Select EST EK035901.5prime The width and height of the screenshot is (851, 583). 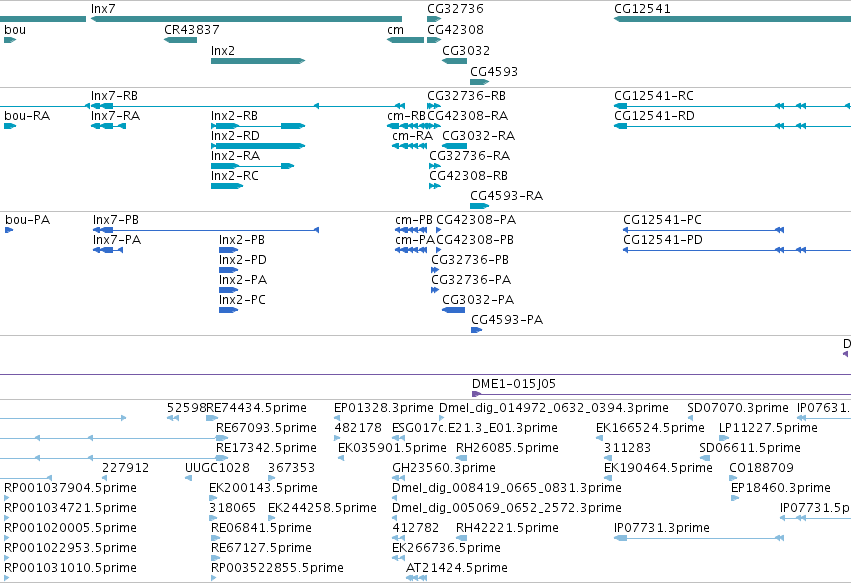341,458
